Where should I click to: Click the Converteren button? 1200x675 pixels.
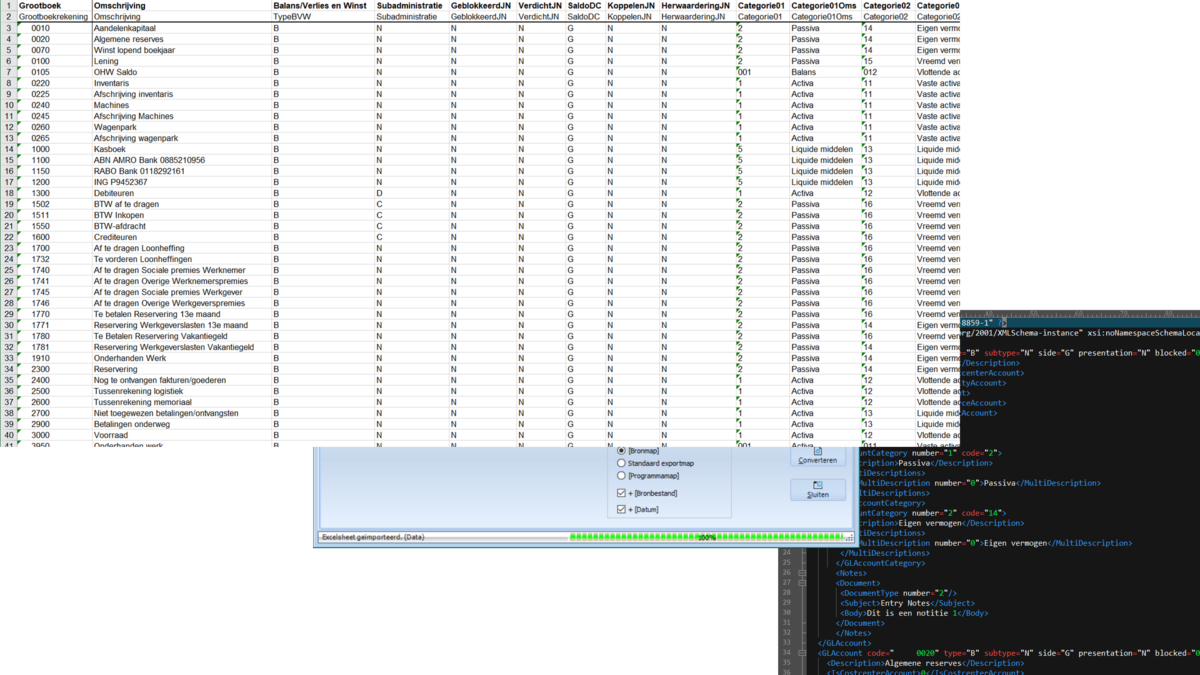pyautogui.click(x=817, y=460)
